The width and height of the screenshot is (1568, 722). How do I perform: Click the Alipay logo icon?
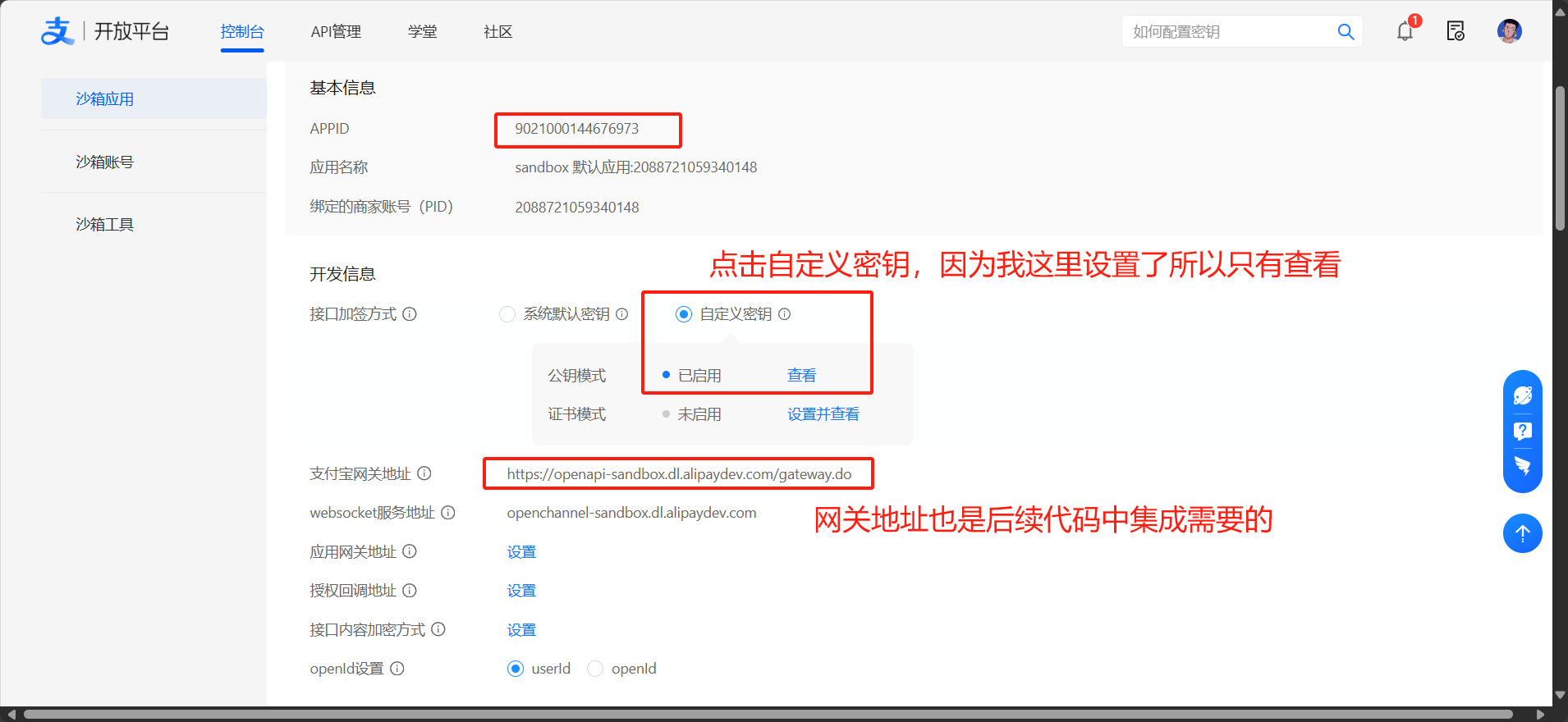[57, 31]
